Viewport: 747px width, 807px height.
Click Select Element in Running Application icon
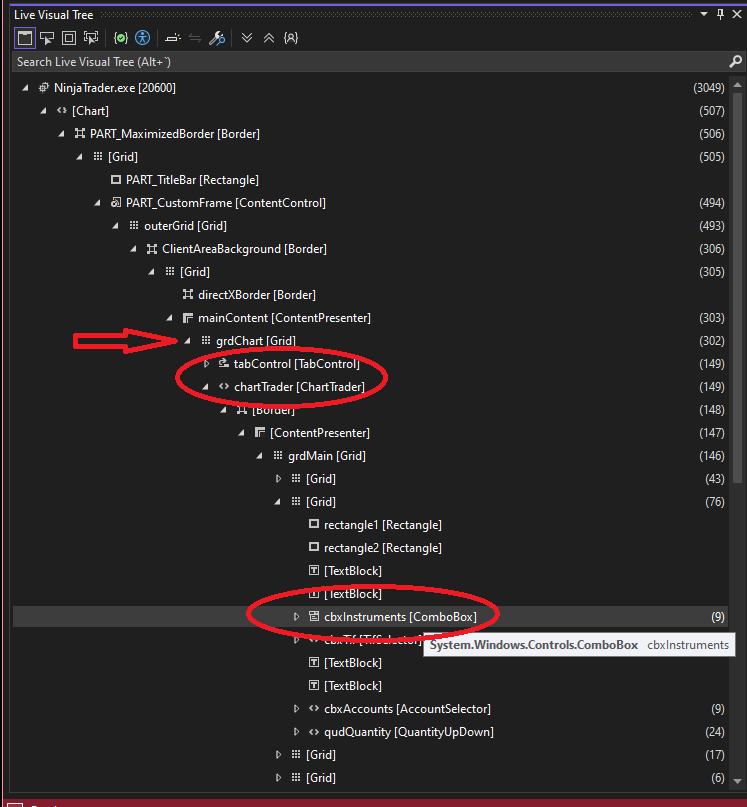click(47, 38)
